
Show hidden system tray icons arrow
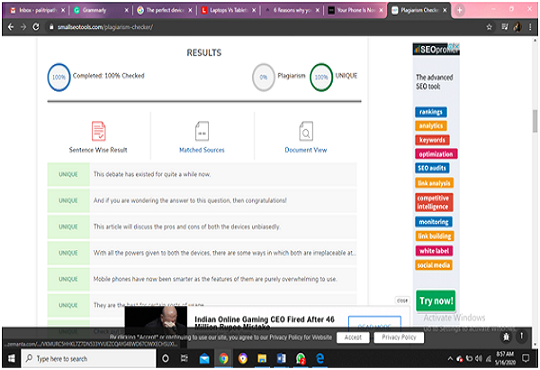point(450,359)
